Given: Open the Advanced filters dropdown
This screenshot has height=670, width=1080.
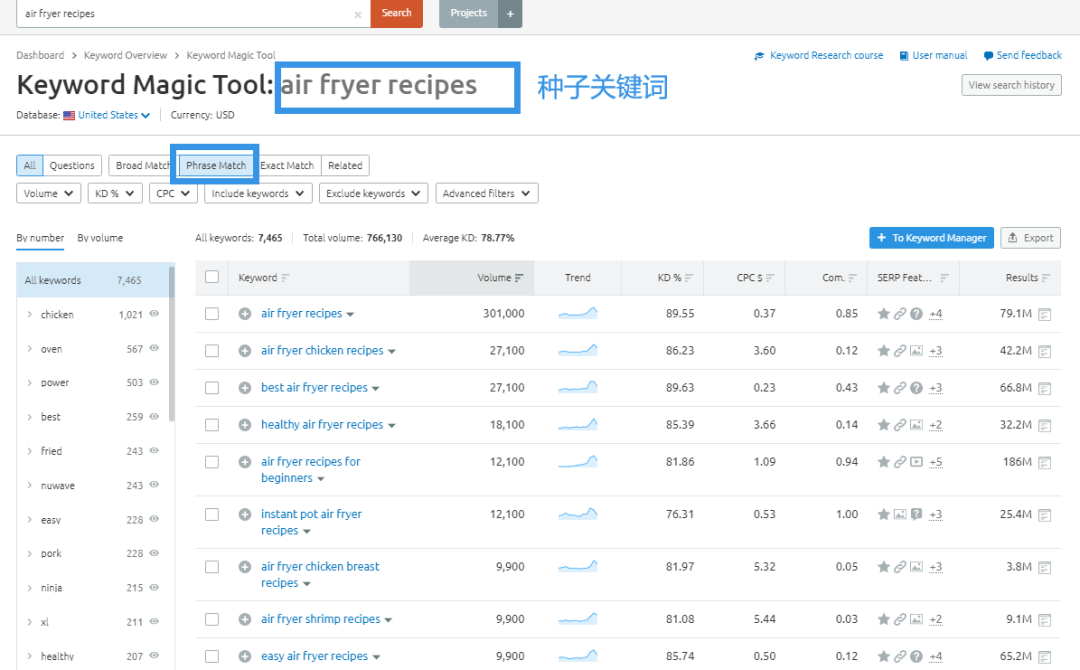Looking at the screenshot, I should tap(486, 192).
